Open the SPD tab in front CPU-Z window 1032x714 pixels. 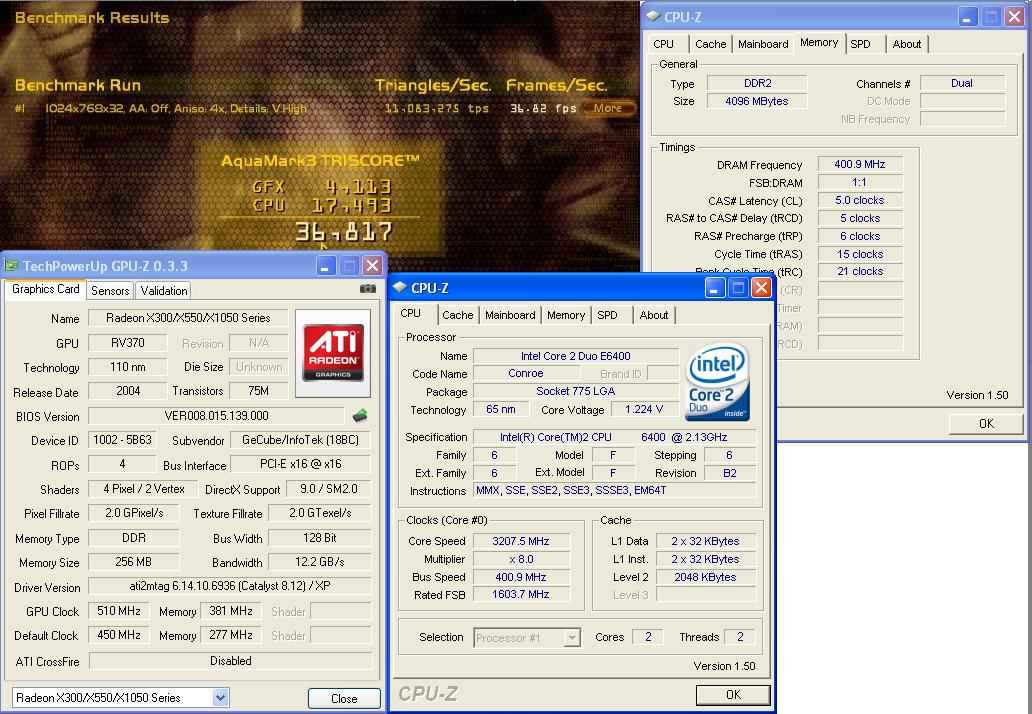(x=607, y=315)
